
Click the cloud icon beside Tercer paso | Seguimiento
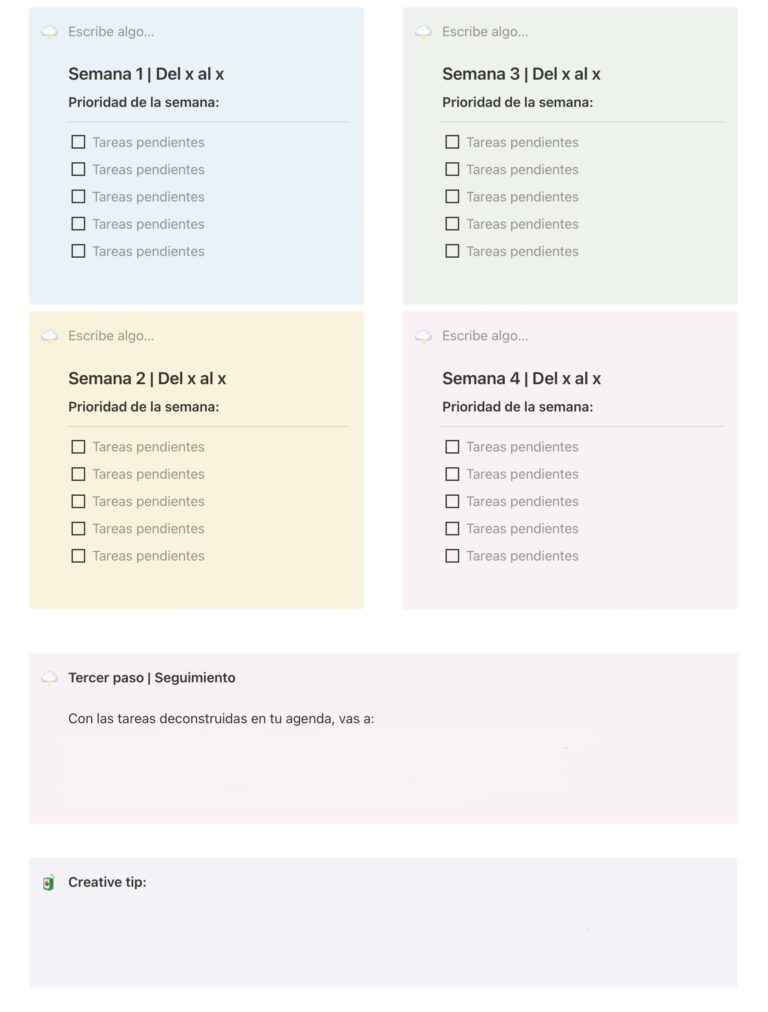click(49, 678)
